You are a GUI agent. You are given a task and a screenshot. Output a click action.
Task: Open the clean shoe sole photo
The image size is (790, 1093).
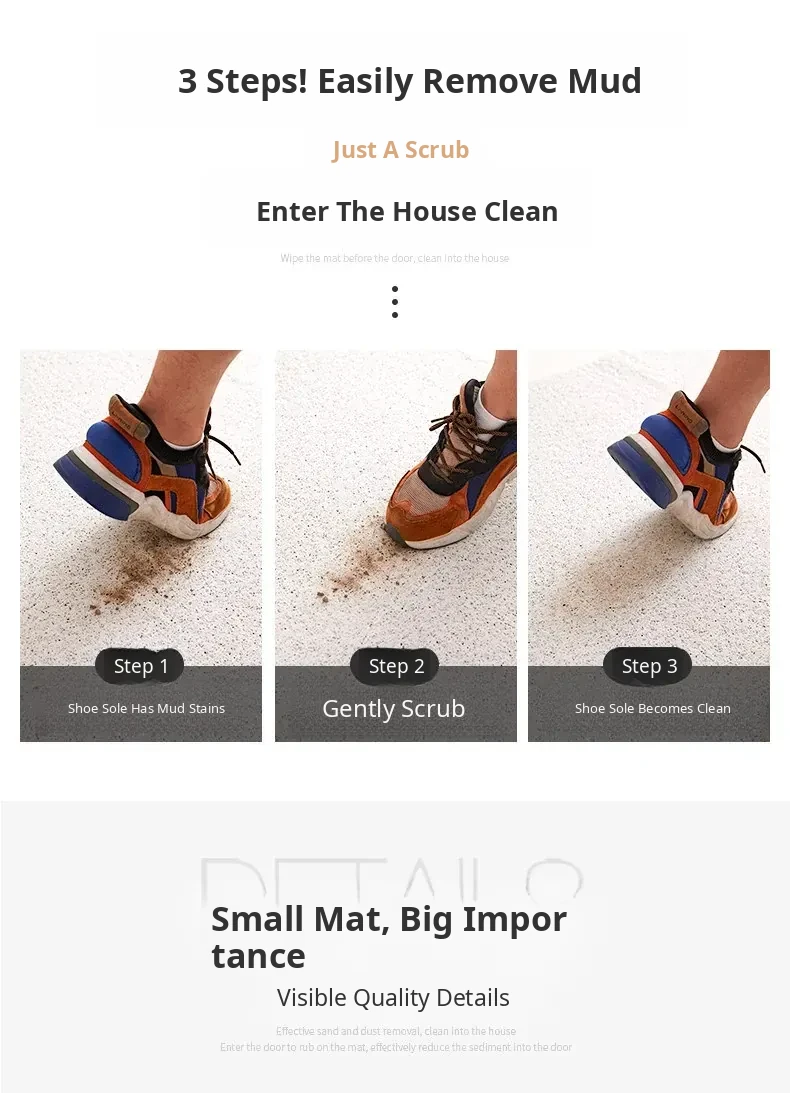click(649, 507)
